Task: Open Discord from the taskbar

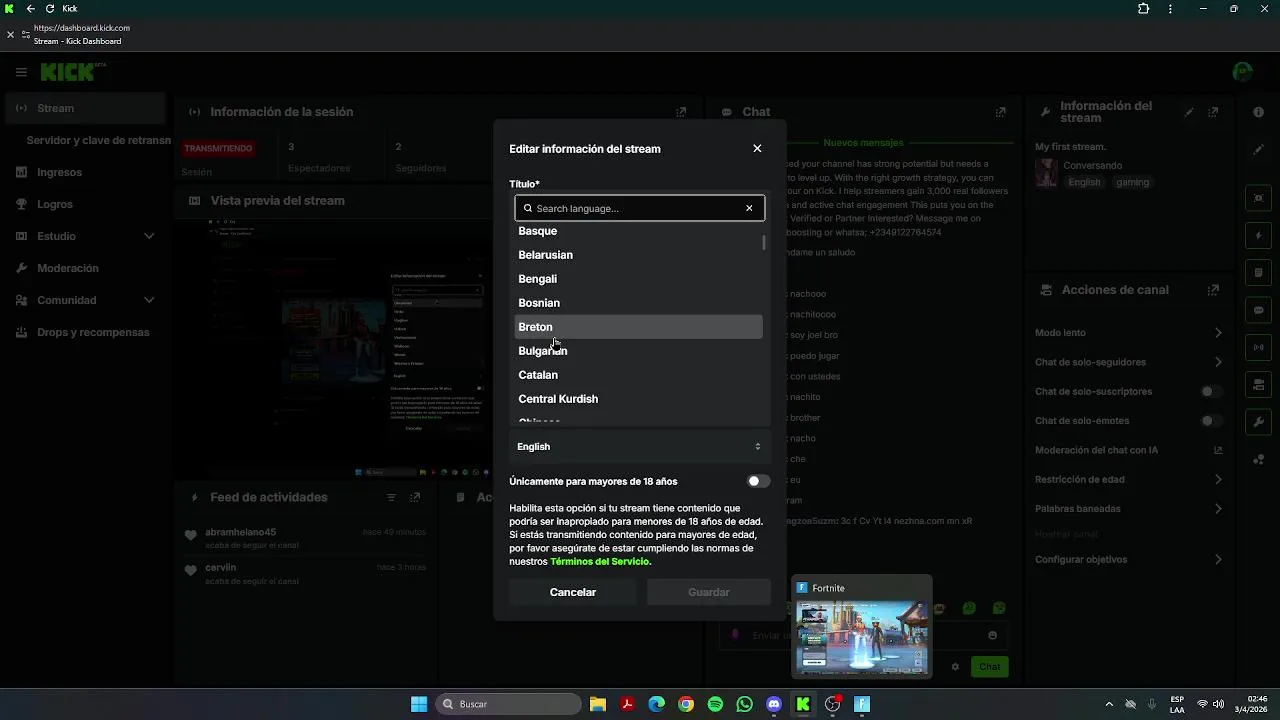Action: point(774,704)
